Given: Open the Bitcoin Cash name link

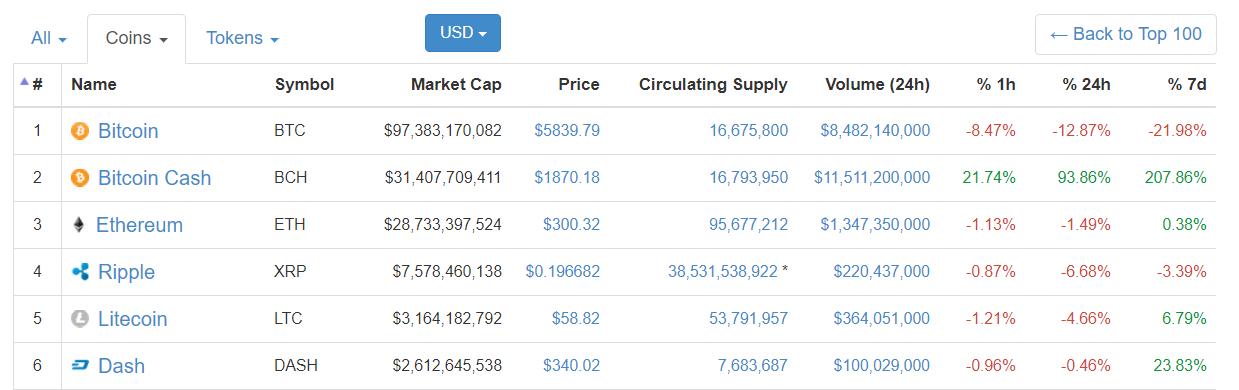Looking at the screenshot, I should [x=154, y=178].
